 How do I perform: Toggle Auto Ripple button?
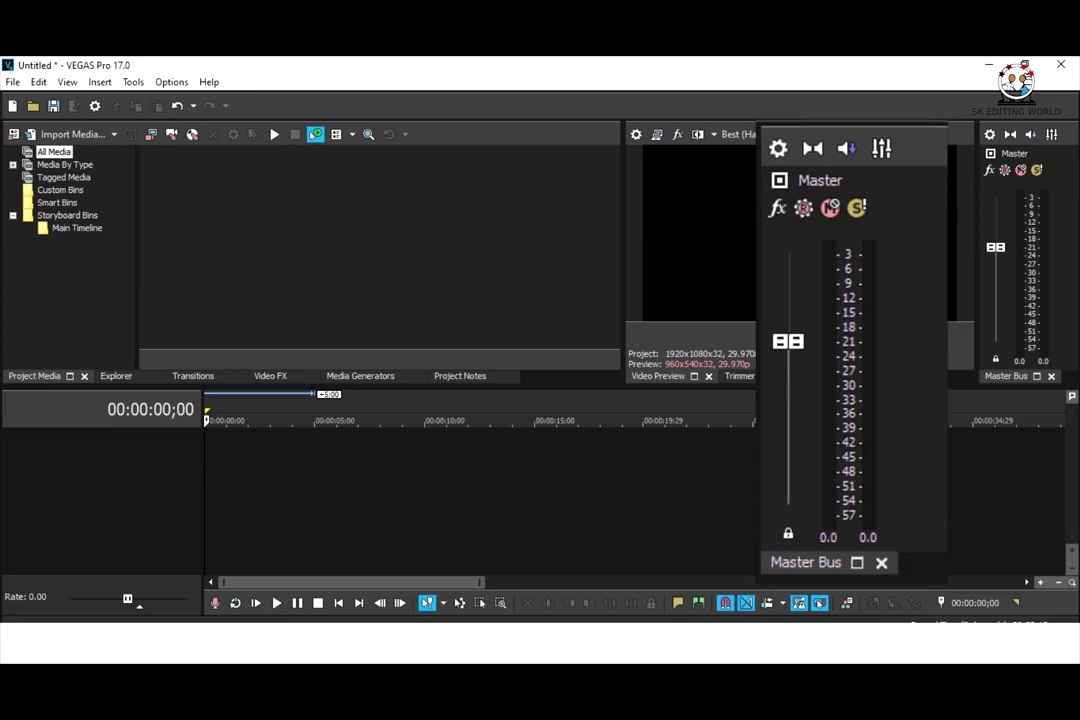767,603
